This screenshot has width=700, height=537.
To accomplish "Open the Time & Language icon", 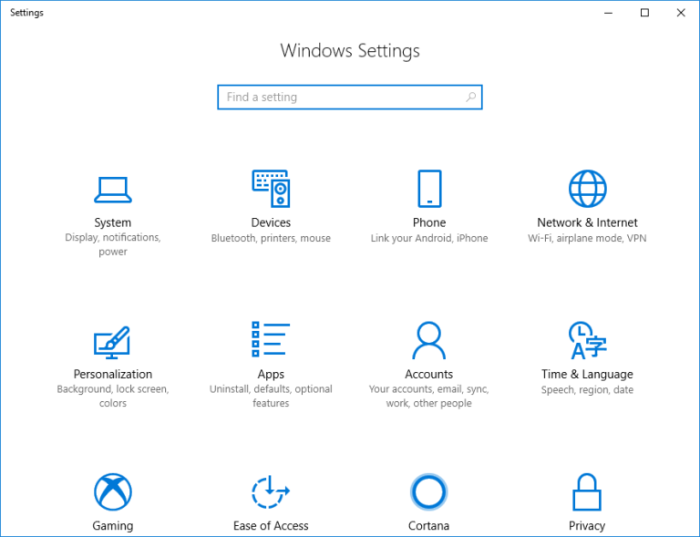I will coord(588,340).
